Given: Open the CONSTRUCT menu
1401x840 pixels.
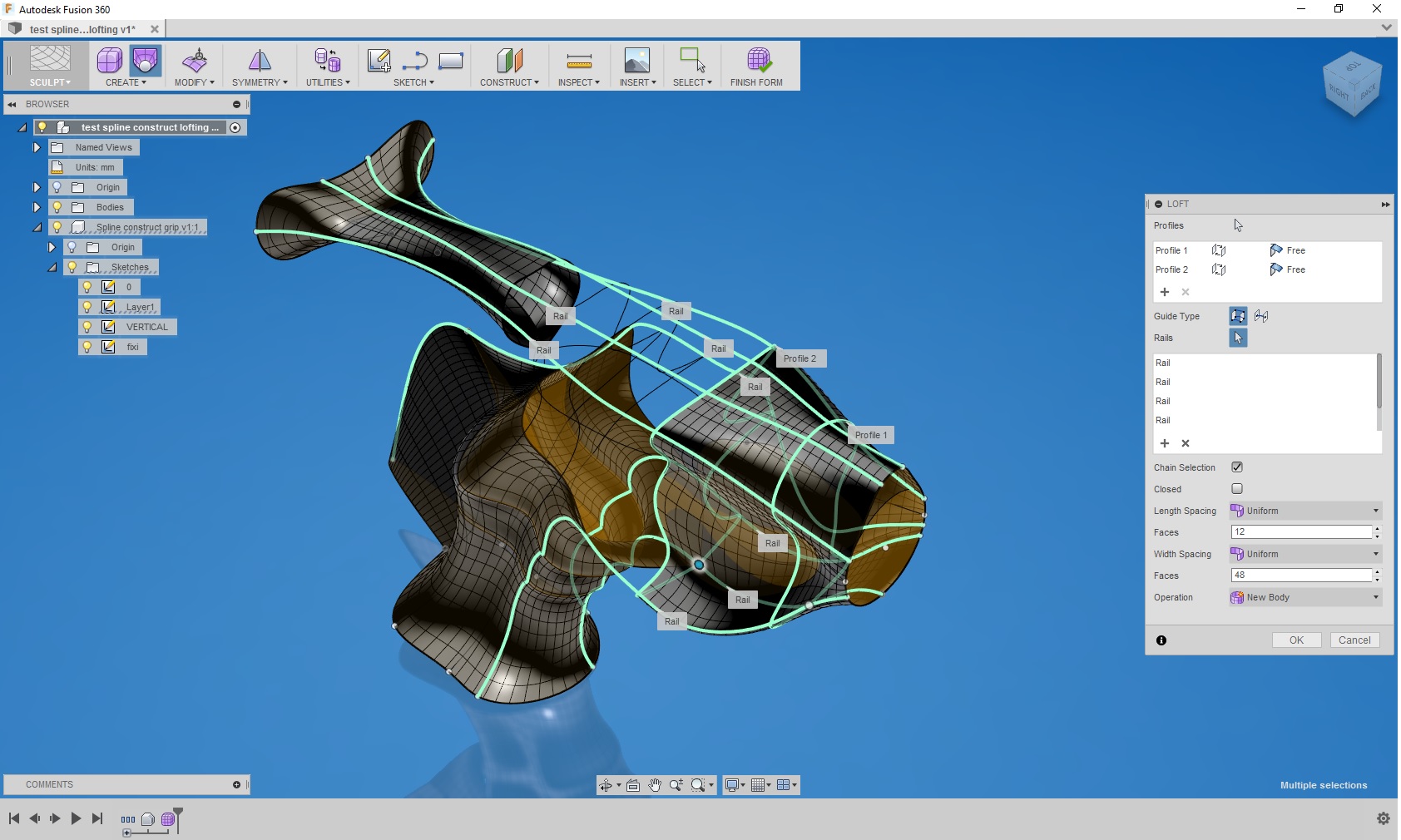Looking at the screenshot, I should [x=509, y=82].
